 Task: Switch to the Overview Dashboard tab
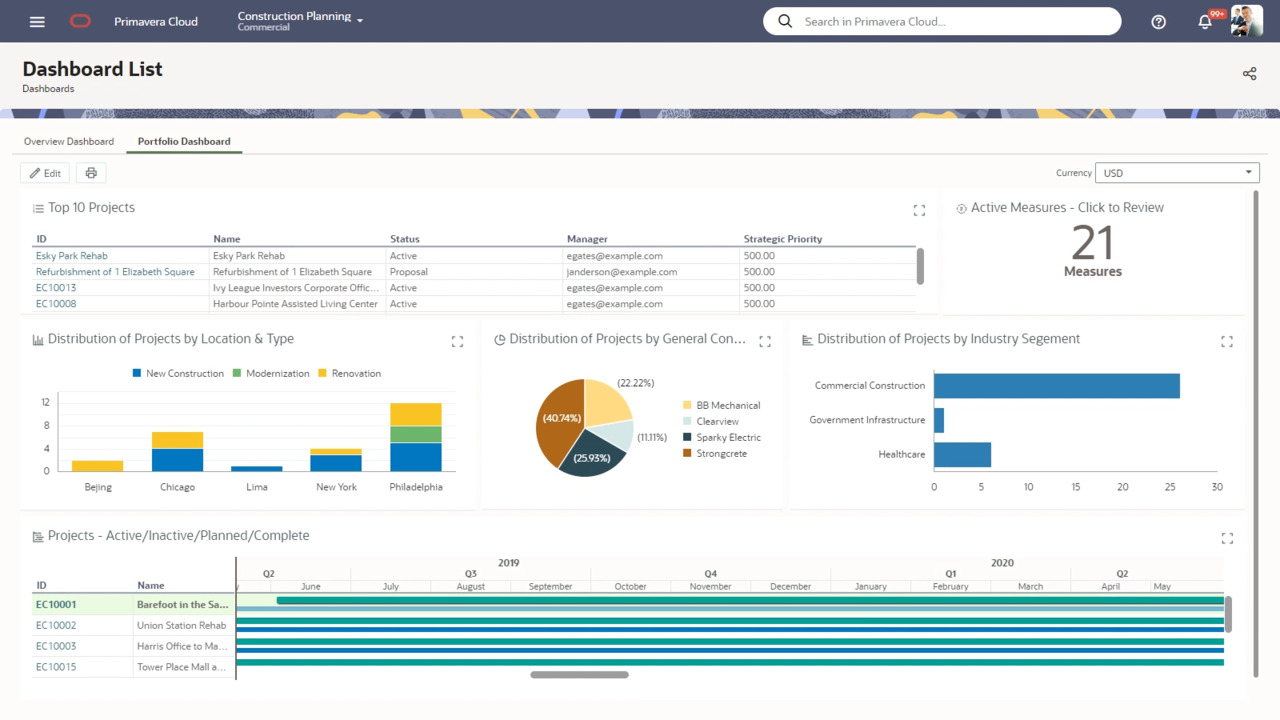click(x=69, y=142)
